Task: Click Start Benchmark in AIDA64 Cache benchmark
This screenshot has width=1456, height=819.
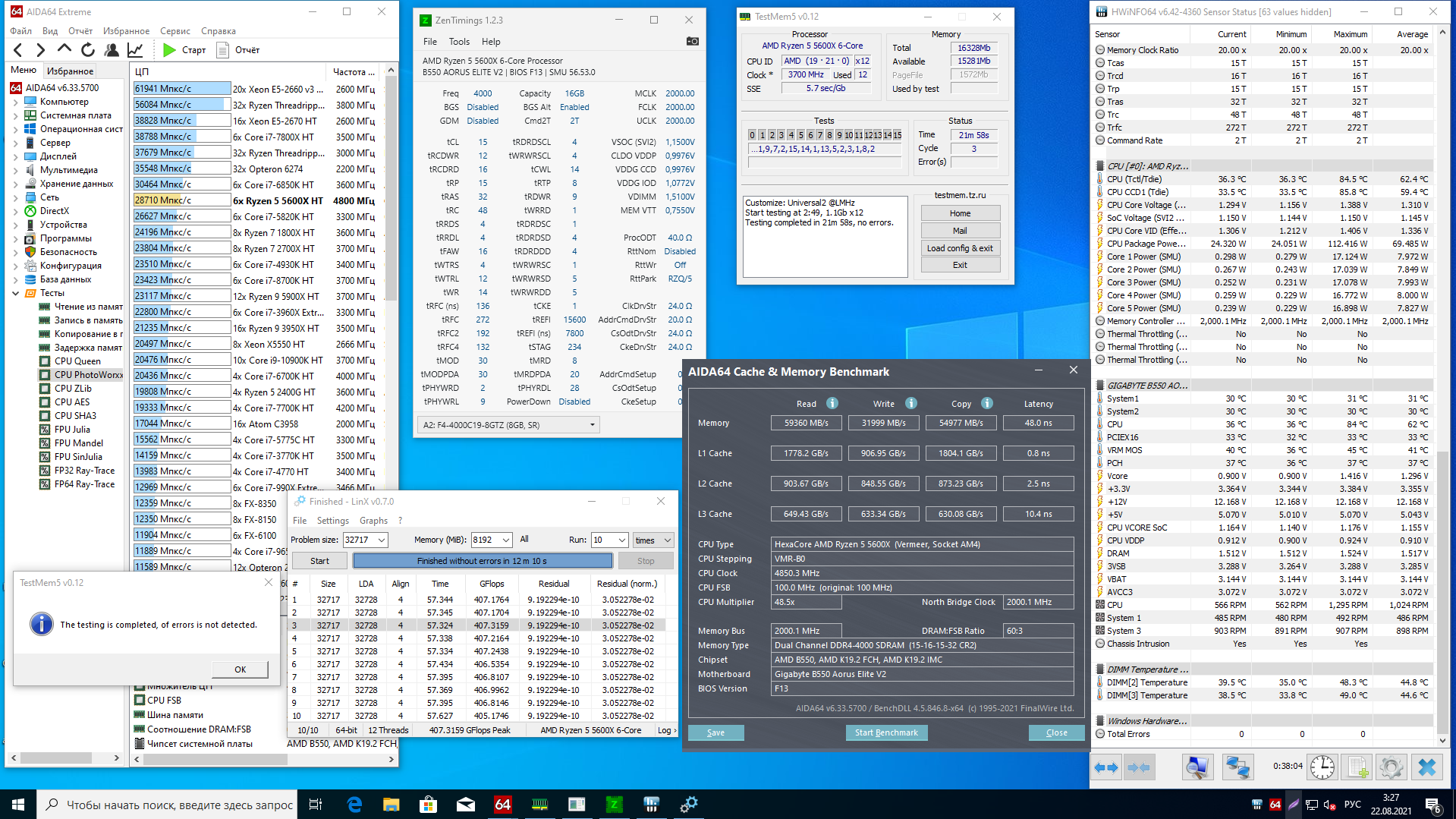Action: (x=886, y=732)
